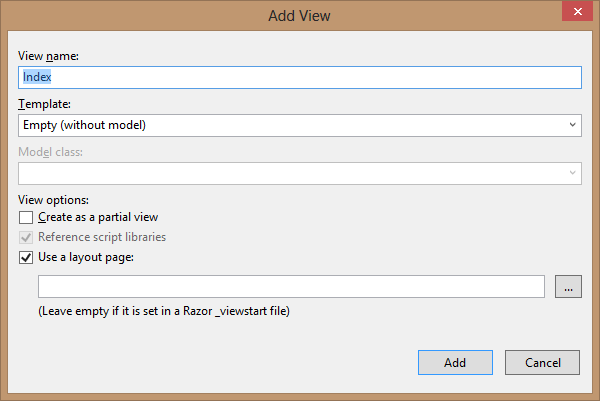601x401 pixels.
Task: Click the Add button
Action: [455, 362]
